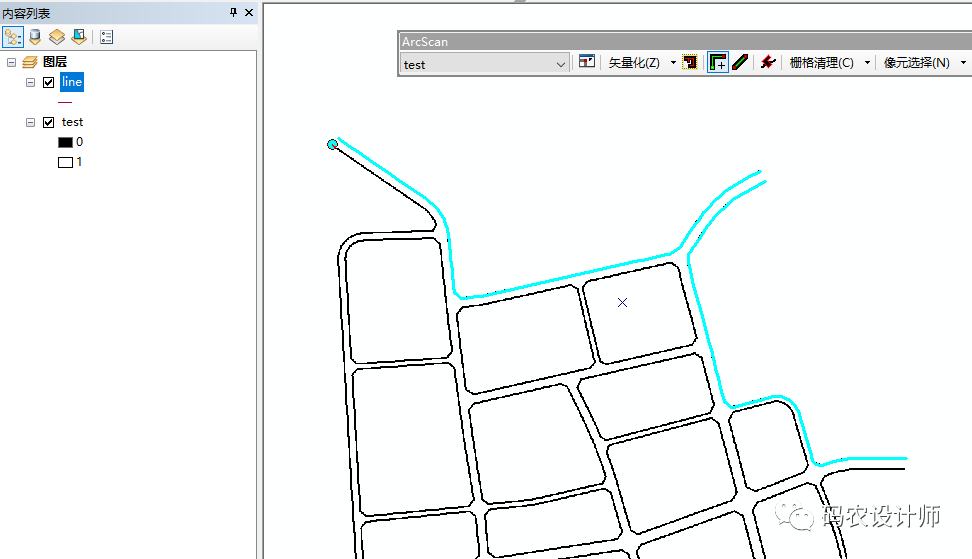Open the 像元选择(N) menu
The width and height of the screenshot is (972, 559).
point(923,63)
